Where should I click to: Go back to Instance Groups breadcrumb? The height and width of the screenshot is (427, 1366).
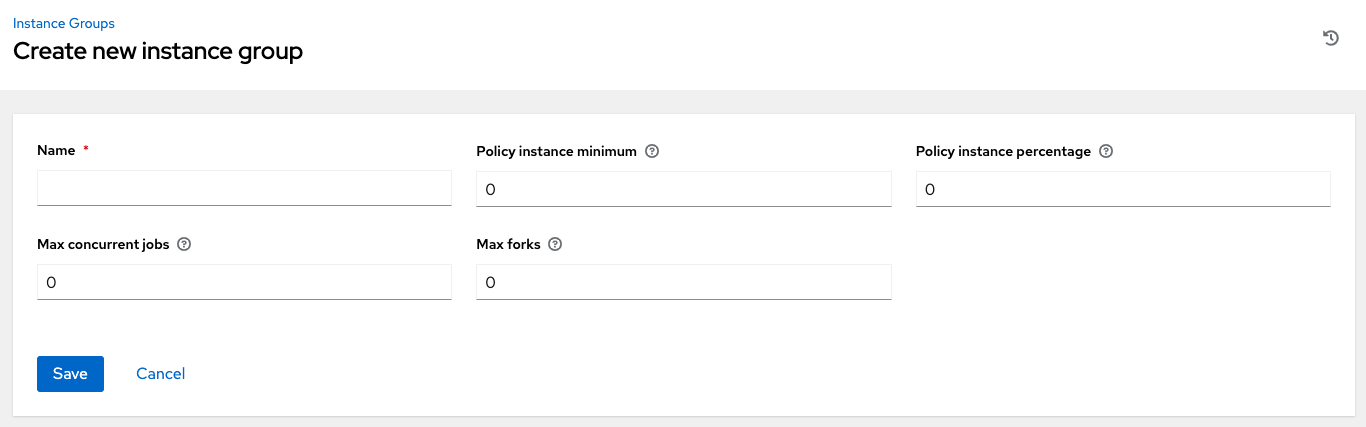[63, 23]
